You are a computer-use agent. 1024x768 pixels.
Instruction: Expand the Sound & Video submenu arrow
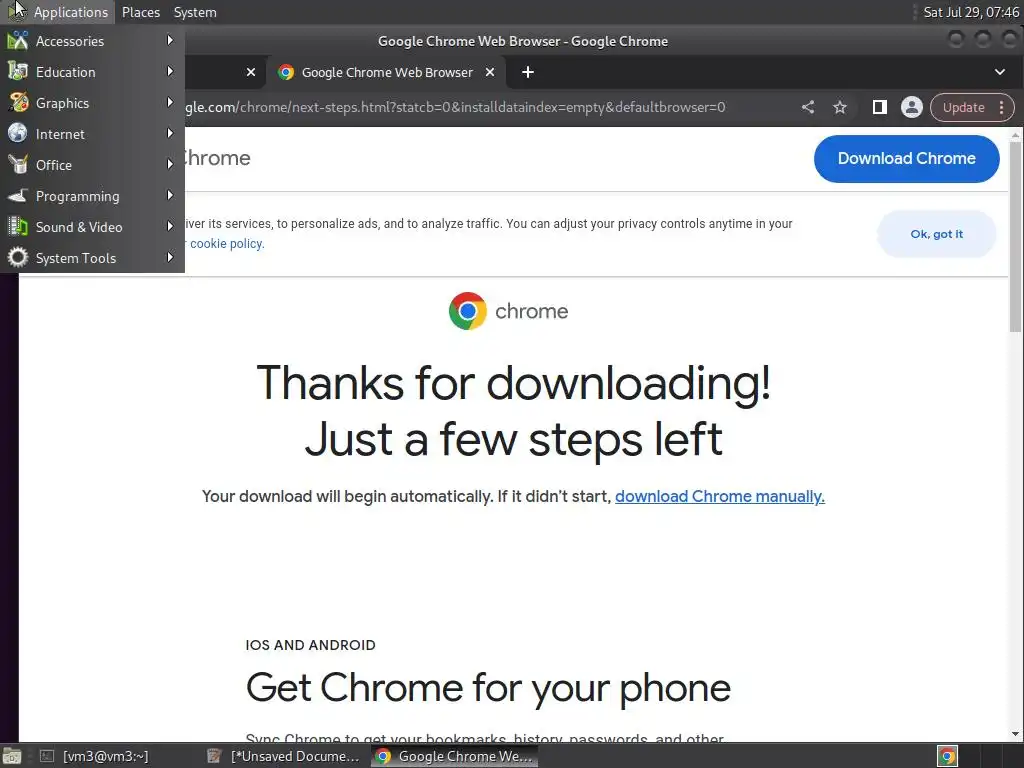point(170,227)
